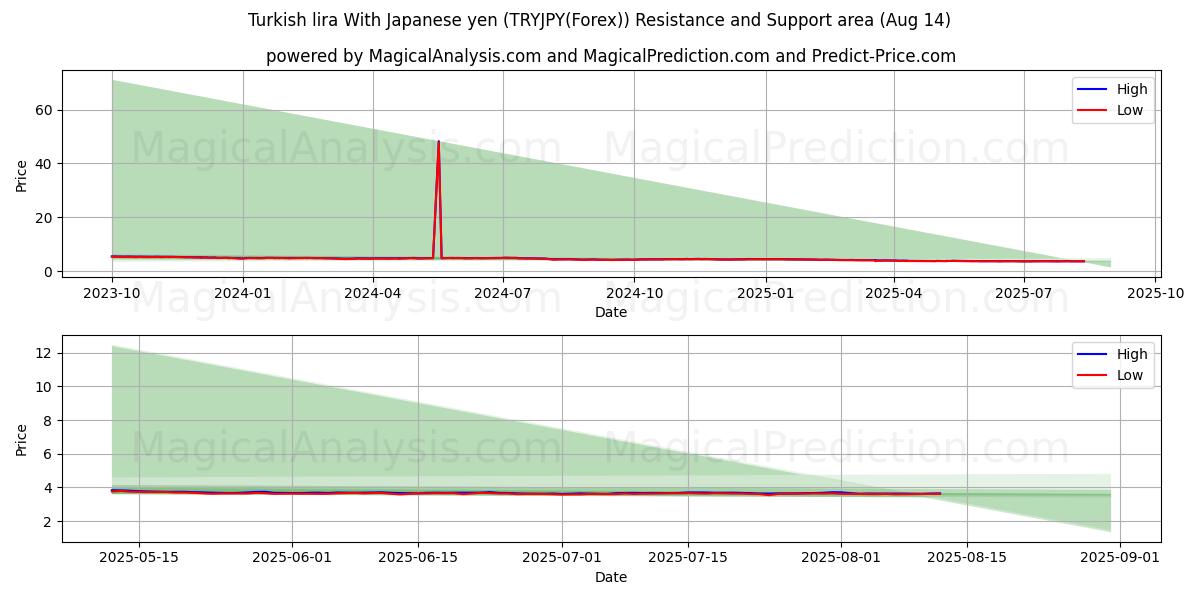Click the '2025-05-15' date tick label

(x=139, y=557)
